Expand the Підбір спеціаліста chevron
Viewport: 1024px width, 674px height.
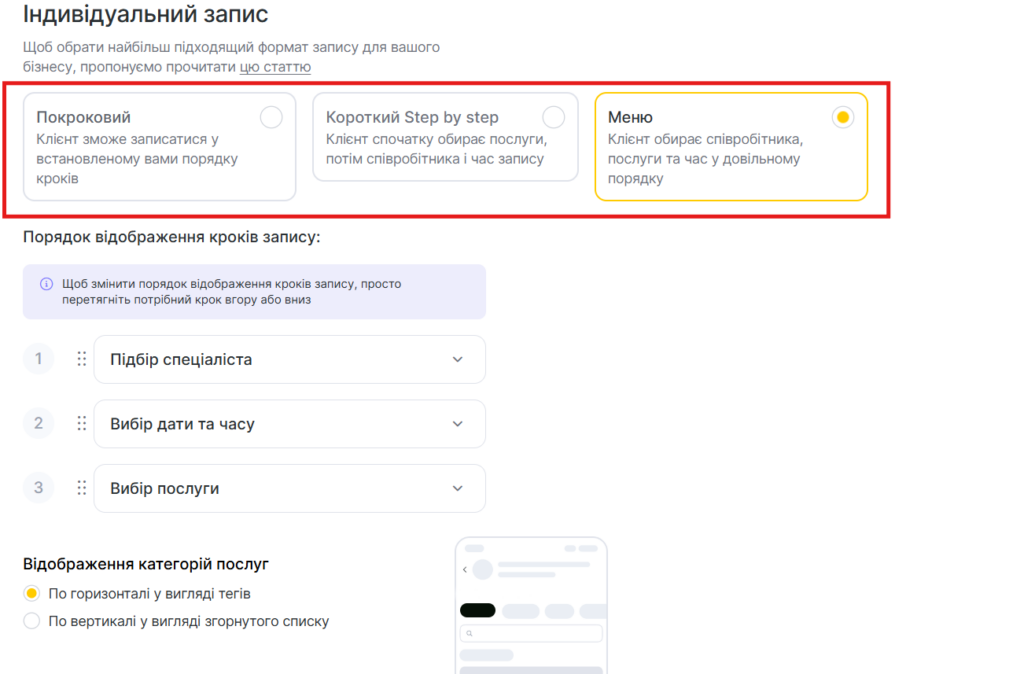[458, 359]
